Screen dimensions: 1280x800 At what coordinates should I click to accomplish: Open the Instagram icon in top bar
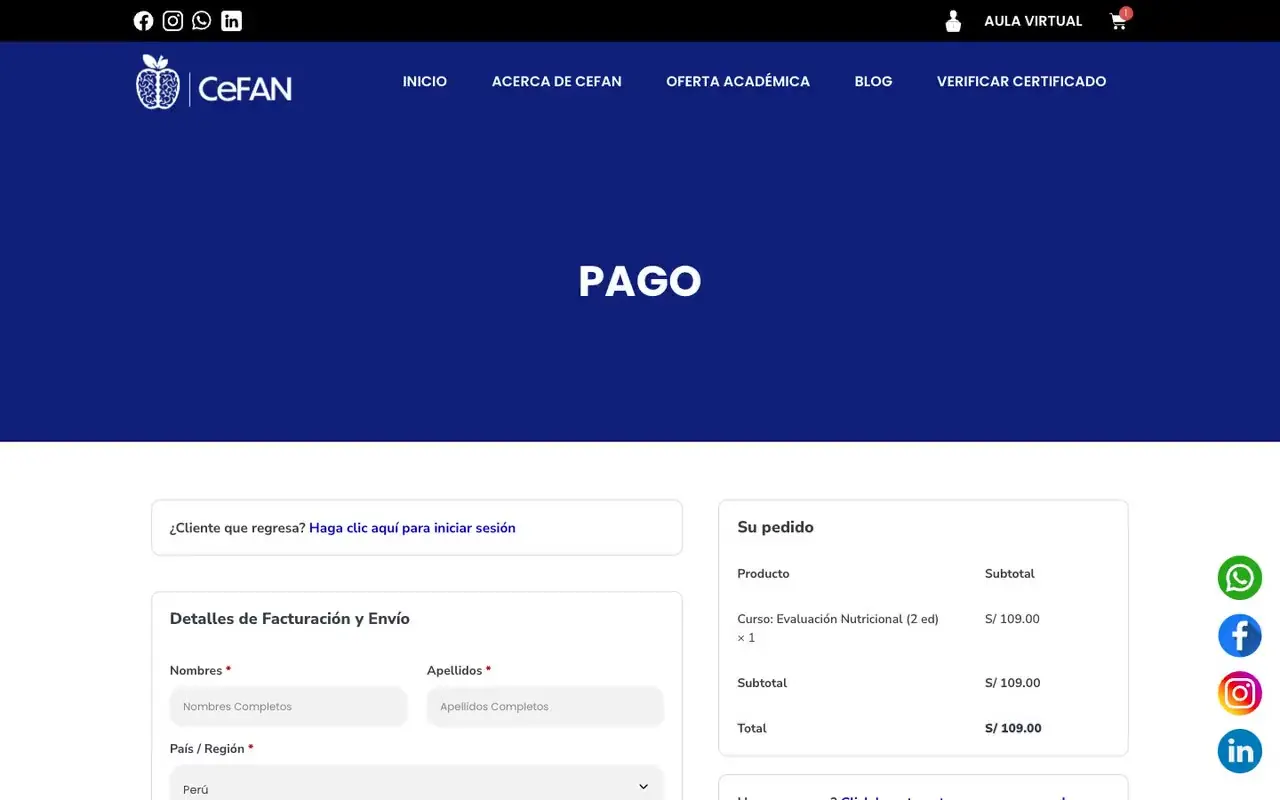coord(173,21)
